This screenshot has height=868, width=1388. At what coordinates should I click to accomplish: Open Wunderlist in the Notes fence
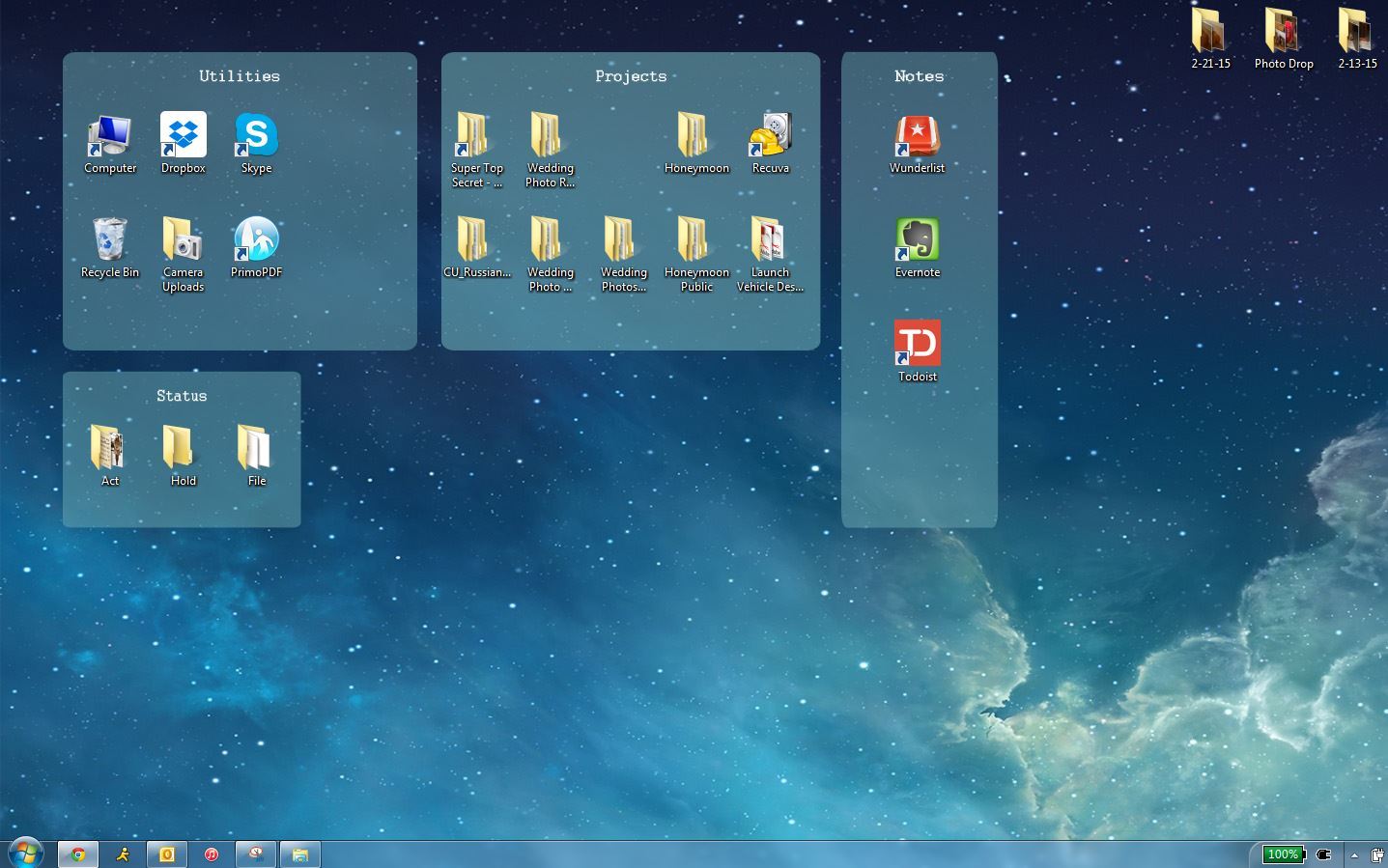[x=918, y=135]
